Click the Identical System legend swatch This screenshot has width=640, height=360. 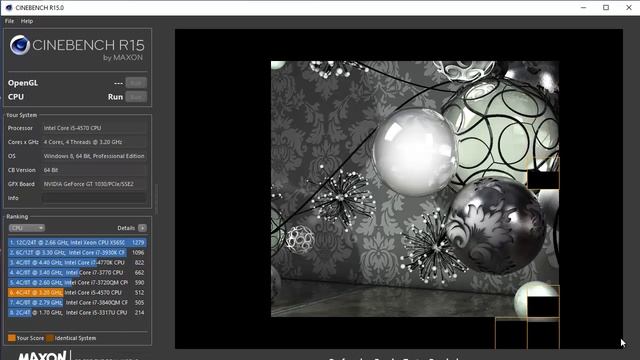[50, 338]
